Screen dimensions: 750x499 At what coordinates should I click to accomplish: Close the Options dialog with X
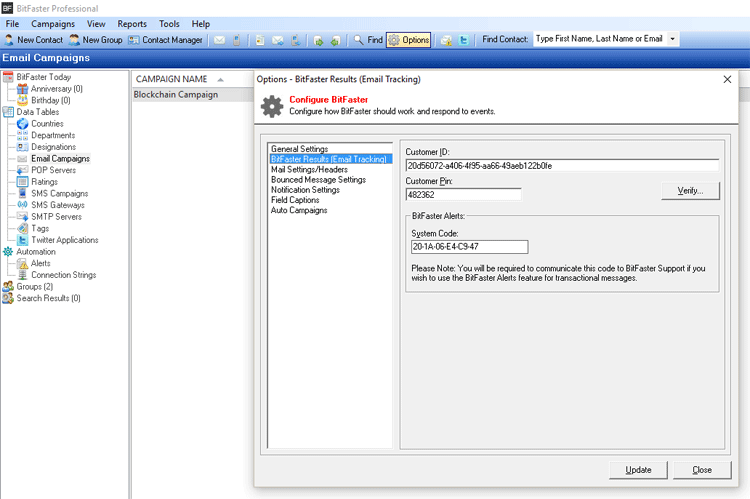[727, 79]
